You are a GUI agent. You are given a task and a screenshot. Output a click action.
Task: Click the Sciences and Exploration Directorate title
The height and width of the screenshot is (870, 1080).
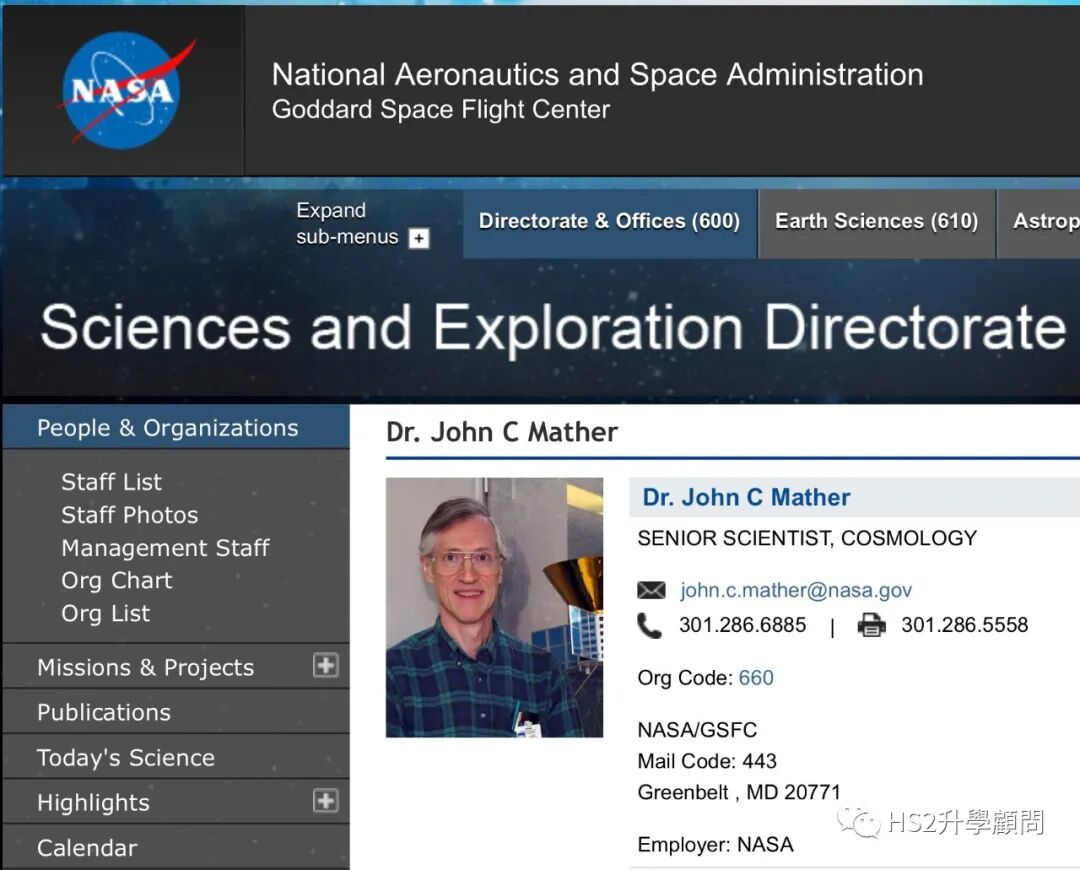click(553, 329)
